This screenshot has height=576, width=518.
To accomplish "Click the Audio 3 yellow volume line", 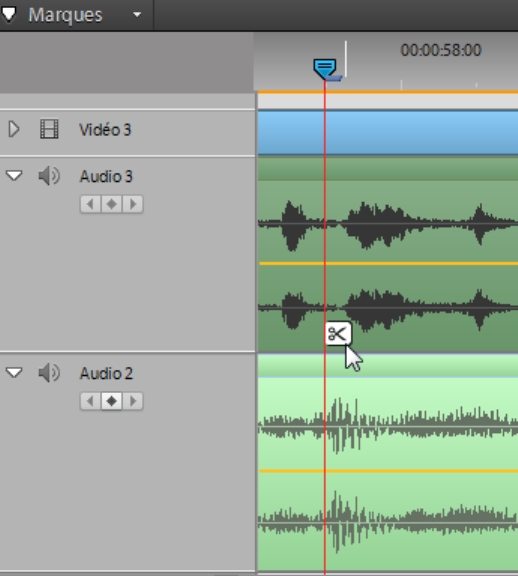I will click(388, 263).
